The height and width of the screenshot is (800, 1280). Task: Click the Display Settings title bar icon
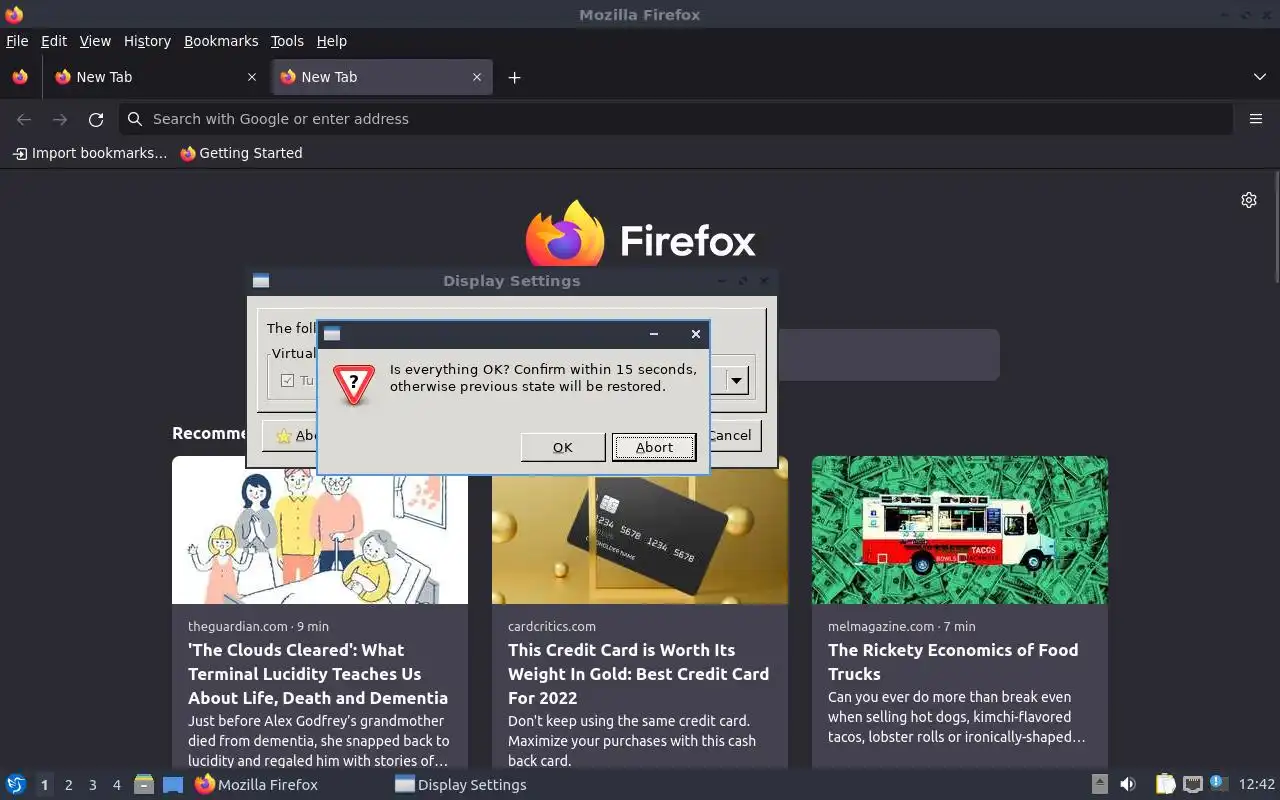coord(261,281)
